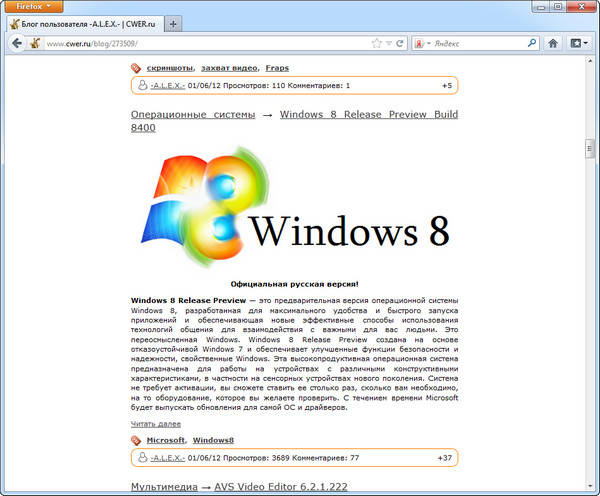Image resolution: width=600 pixels, height=496 pixels.
Task: Open the Windows8 tag link
Action: (213, 441)
